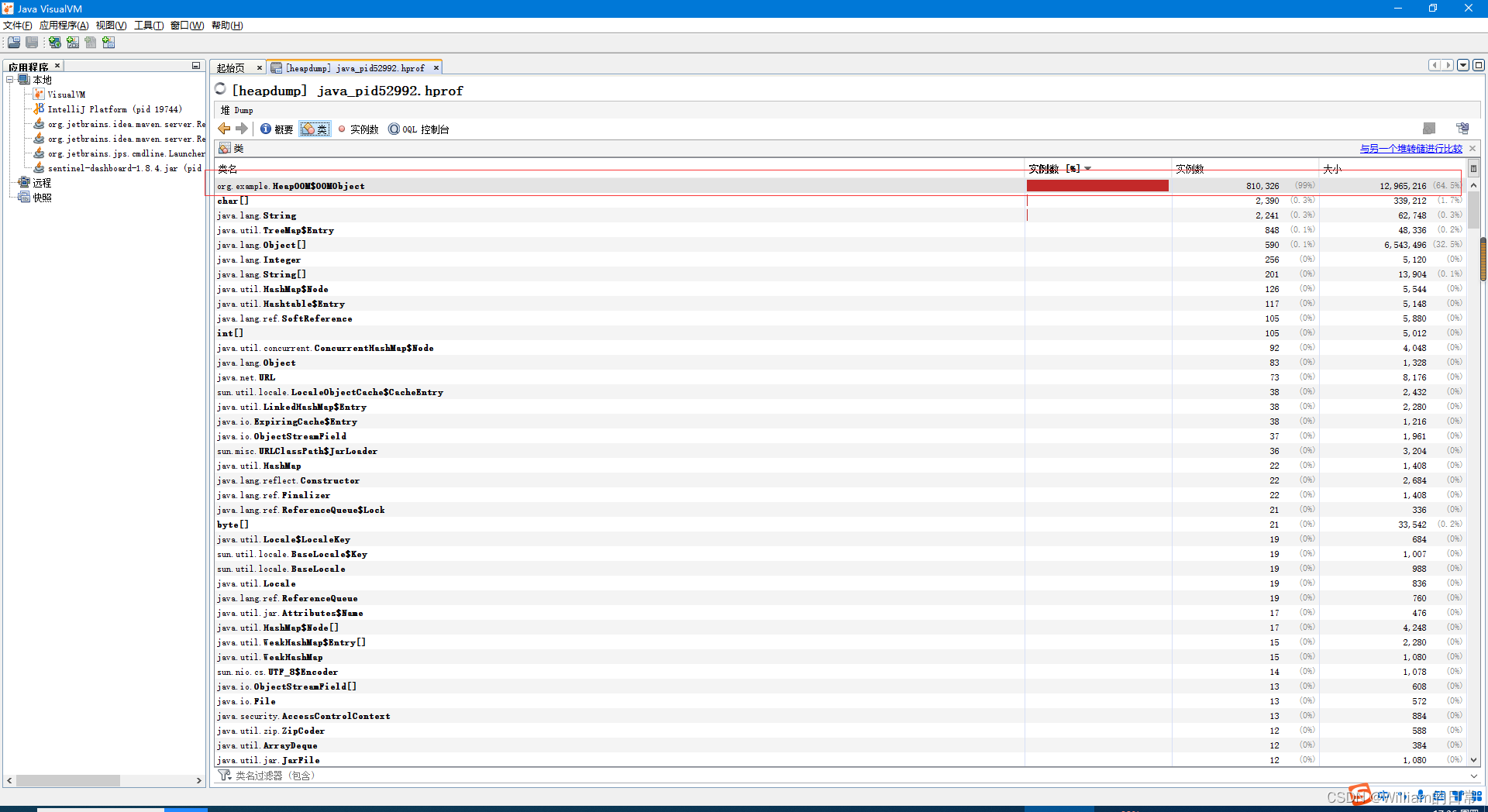Viewport: 1488px width, 812px height.
Task: Click the forward arrow in heap dump view
Action: 242,129
